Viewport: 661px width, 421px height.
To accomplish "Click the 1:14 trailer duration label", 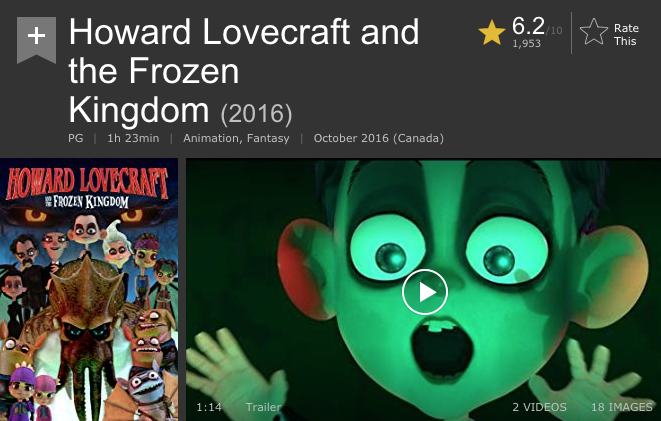I will tap(209, 407).
